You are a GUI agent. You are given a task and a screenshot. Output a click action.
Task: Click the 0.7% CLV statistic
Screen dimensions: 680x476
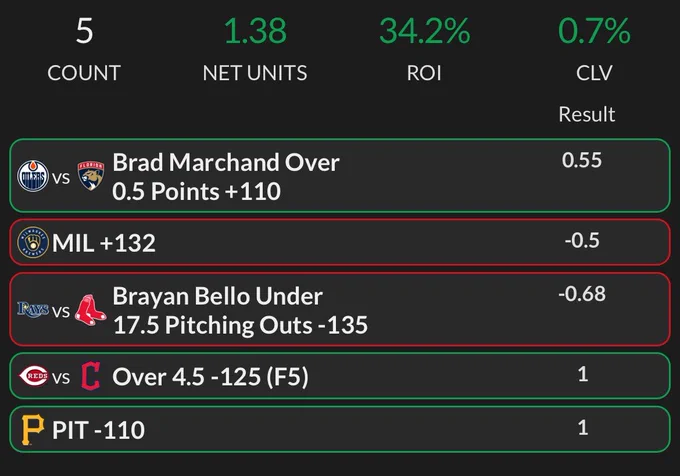[x=594, y=31]
